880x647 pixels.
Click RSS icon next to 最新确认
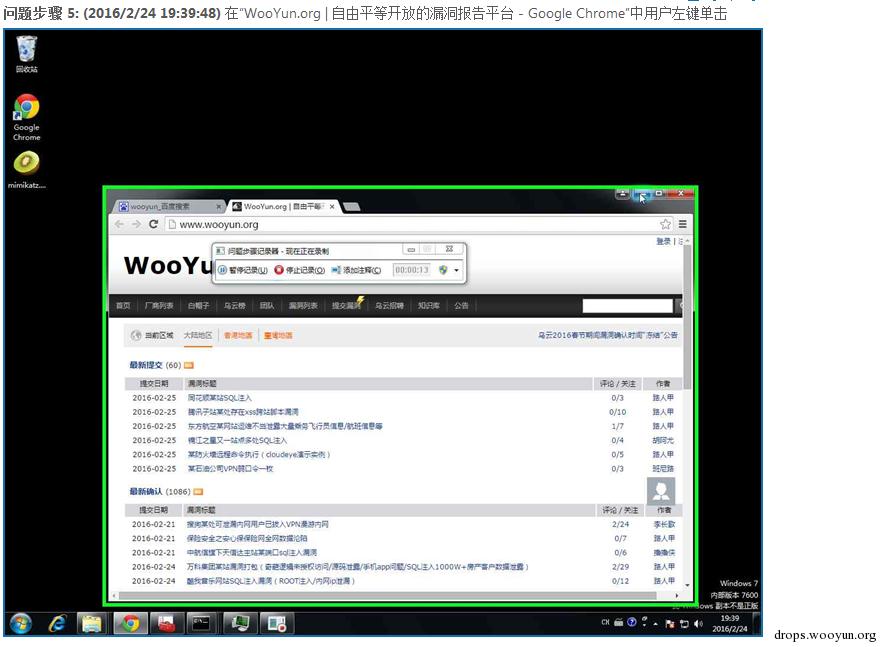point(198,492)
